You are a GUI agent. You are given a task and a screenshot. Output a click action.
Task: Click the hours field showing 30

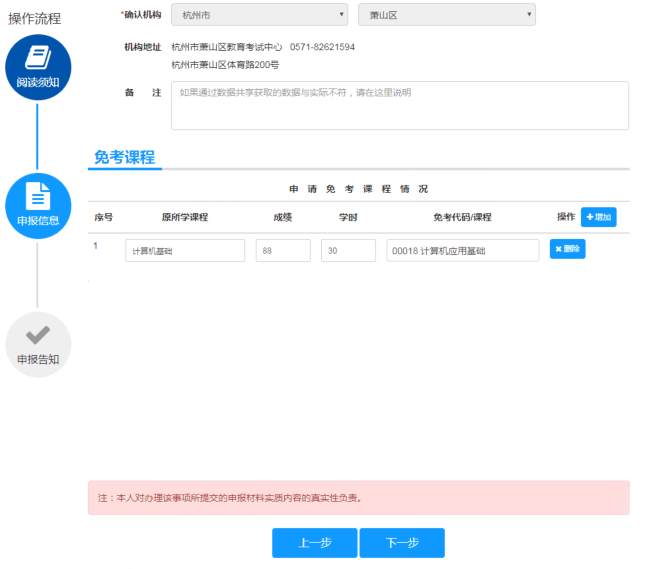[348, 251]
